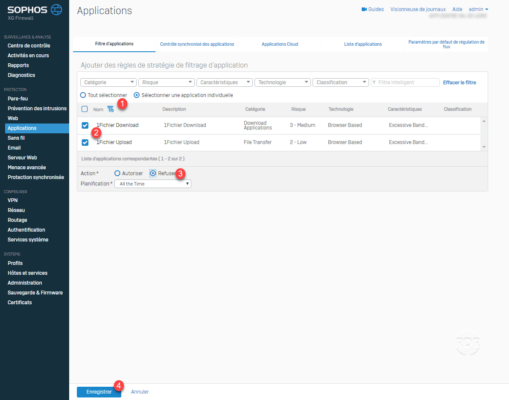Open Visionneuse de journaux link
509x400 pixels.
(x=418, y=9)
